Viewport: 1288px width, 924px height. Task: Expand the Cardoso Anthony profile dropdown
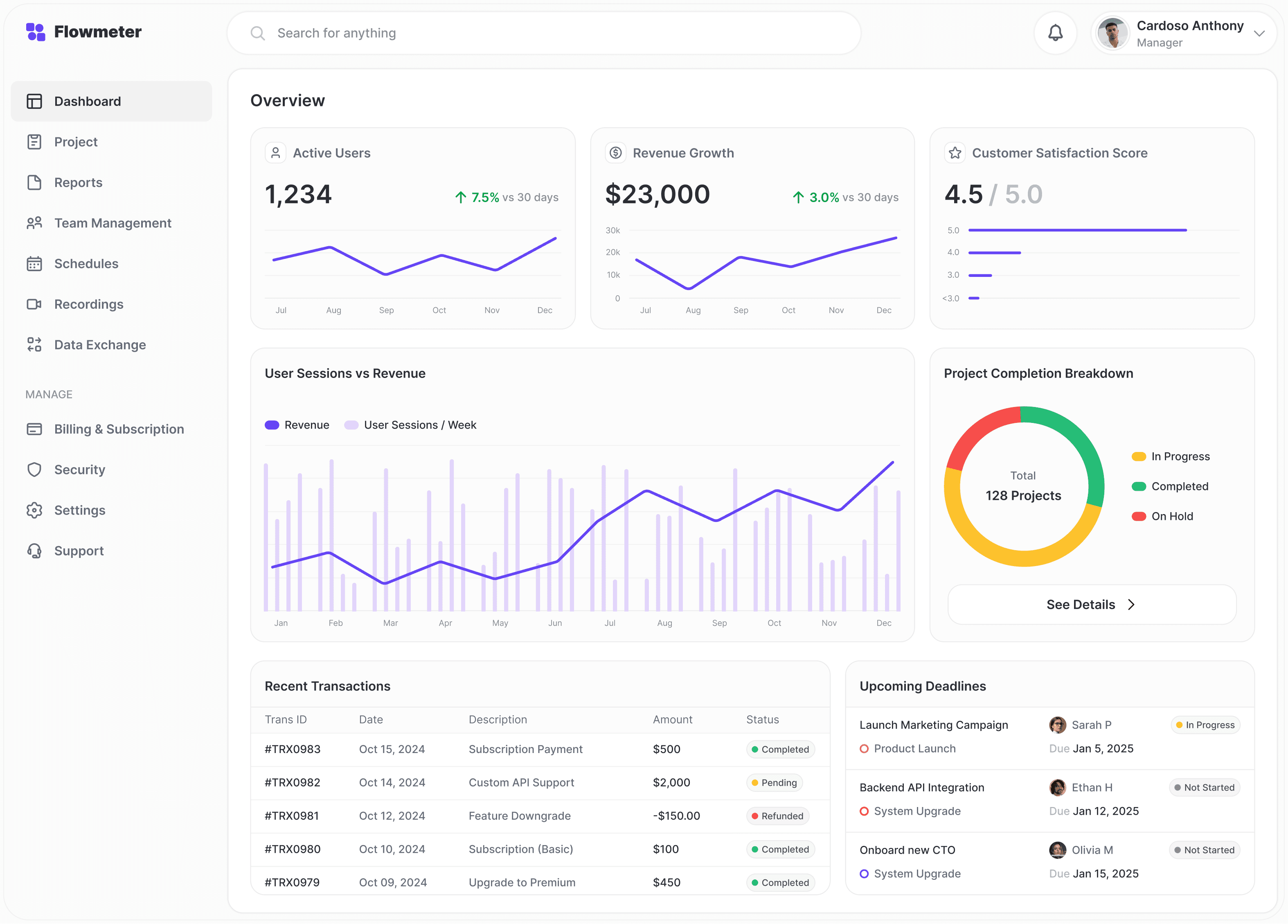click(1259, 34)
